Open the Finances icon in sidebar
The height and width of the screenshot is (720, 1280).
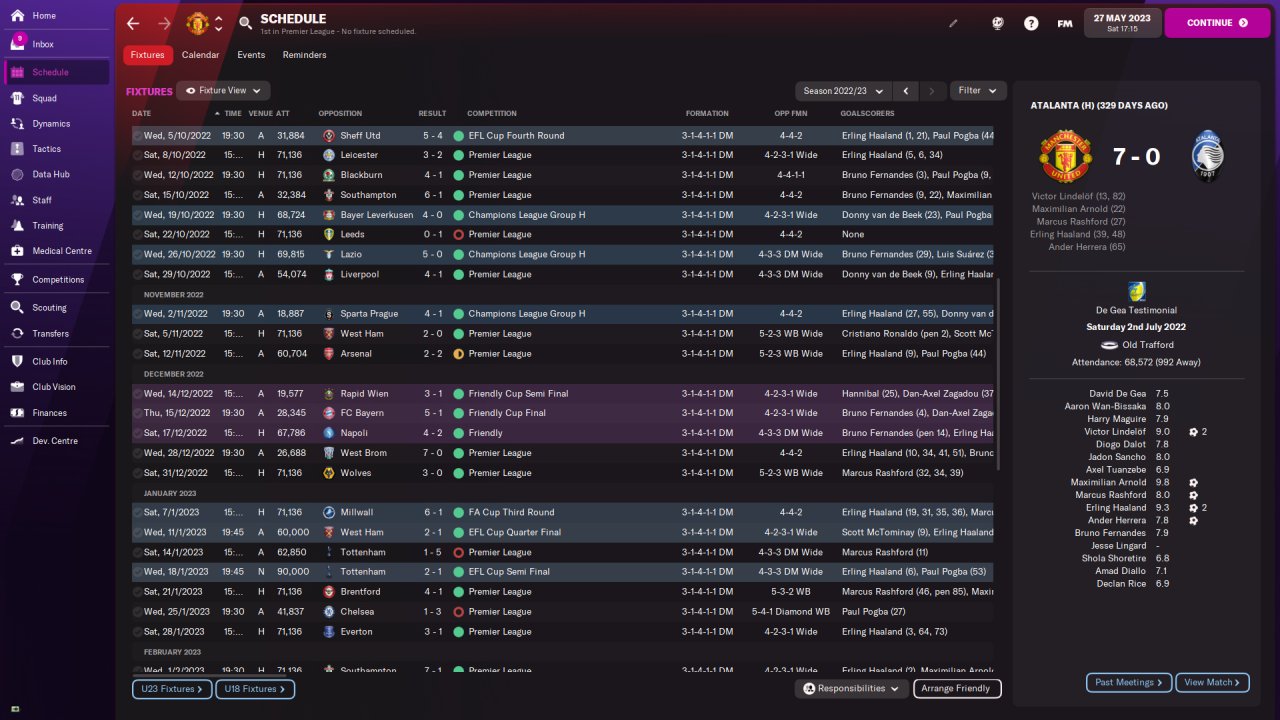(x=17, y=413)
